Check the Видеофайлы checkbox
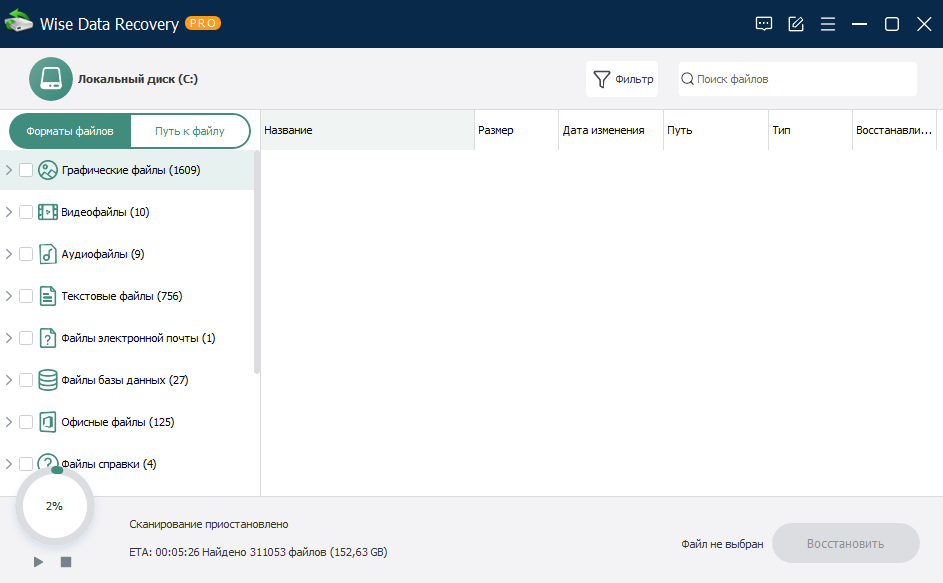The height and width of the screenshot is (583, 943). pos(26,212)
